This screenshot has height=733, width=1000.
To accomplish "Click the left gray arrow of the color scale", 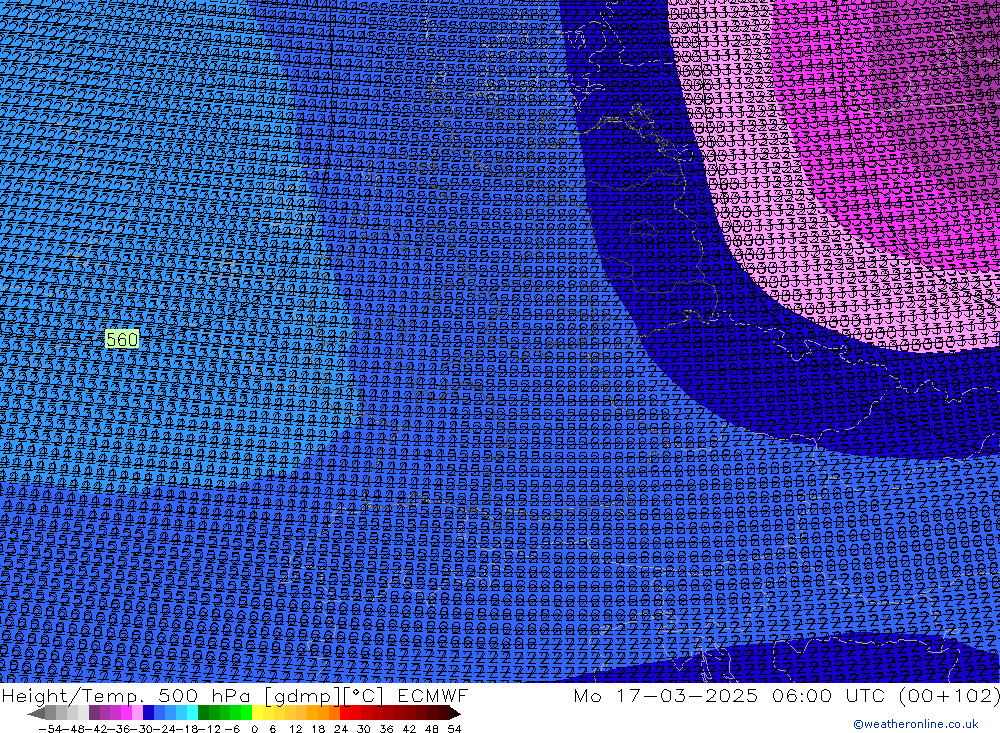I will coord(36,713).
